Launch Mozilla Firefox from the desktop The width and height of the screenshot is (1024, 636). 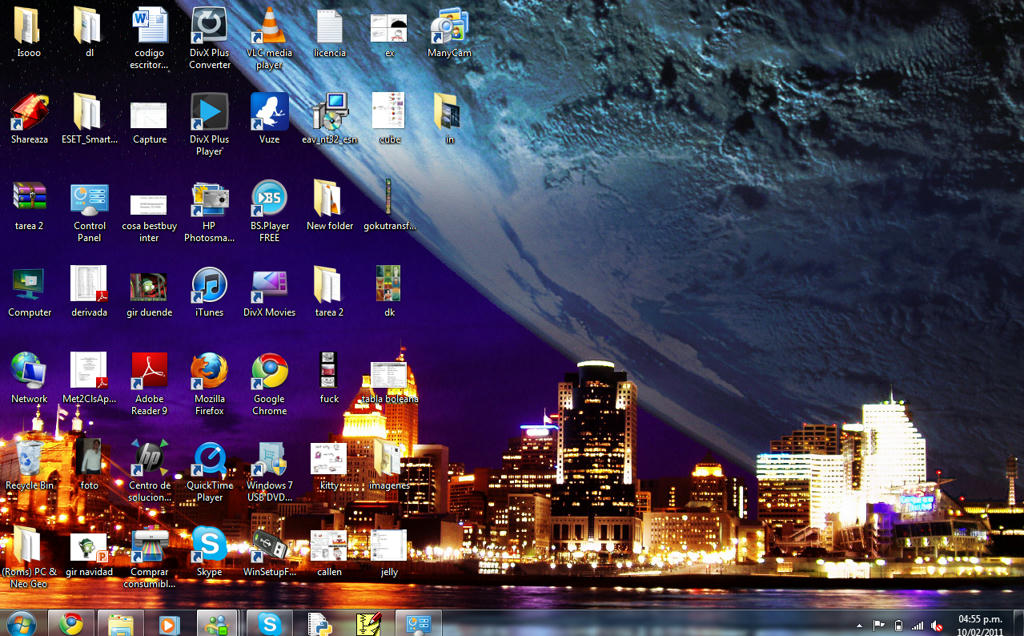point(209,371)
